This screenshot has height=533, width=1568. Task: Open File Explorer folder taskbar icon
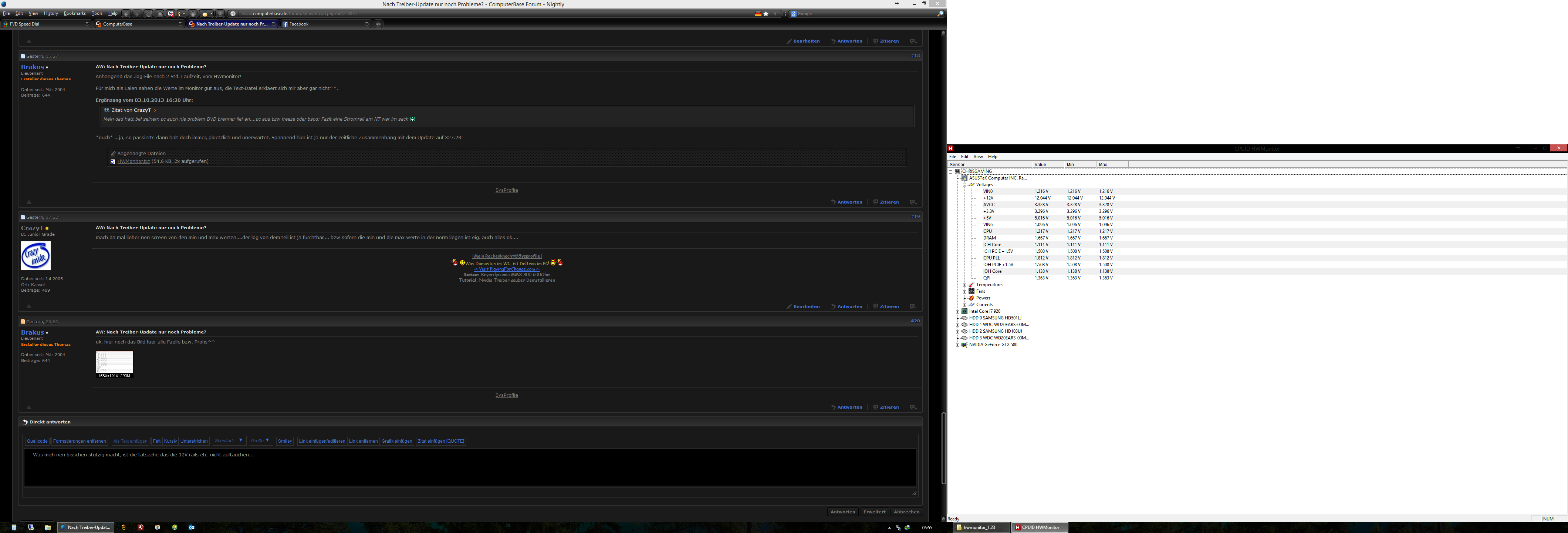point(47,527)
